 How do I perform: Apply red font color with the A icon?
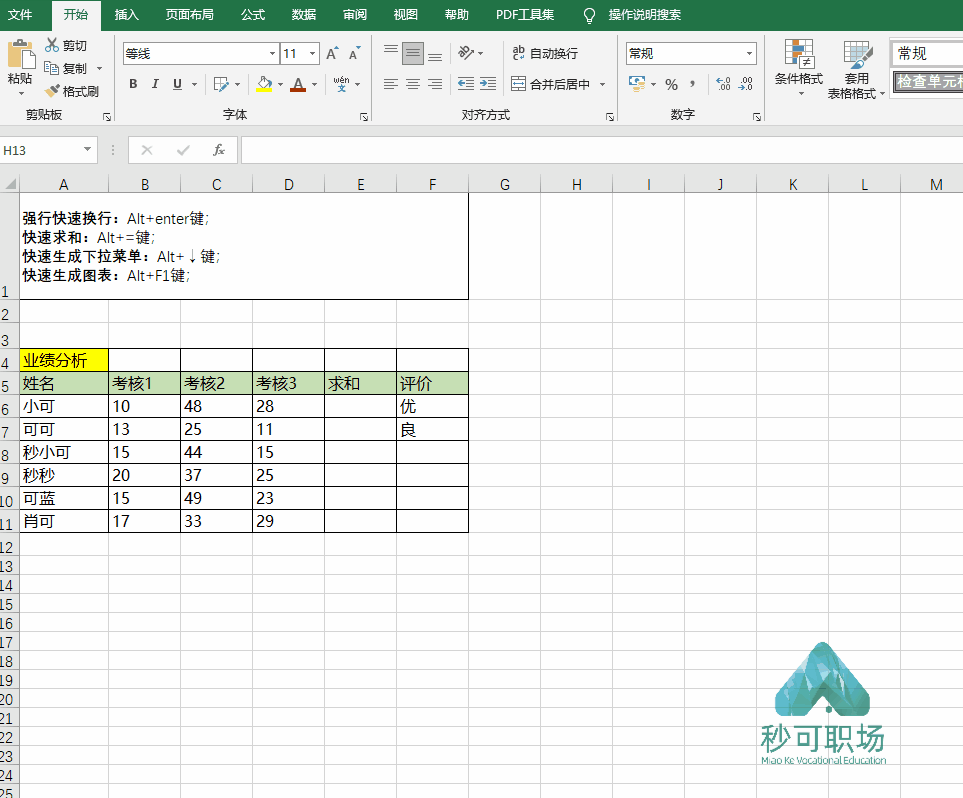tap(298, 84)
